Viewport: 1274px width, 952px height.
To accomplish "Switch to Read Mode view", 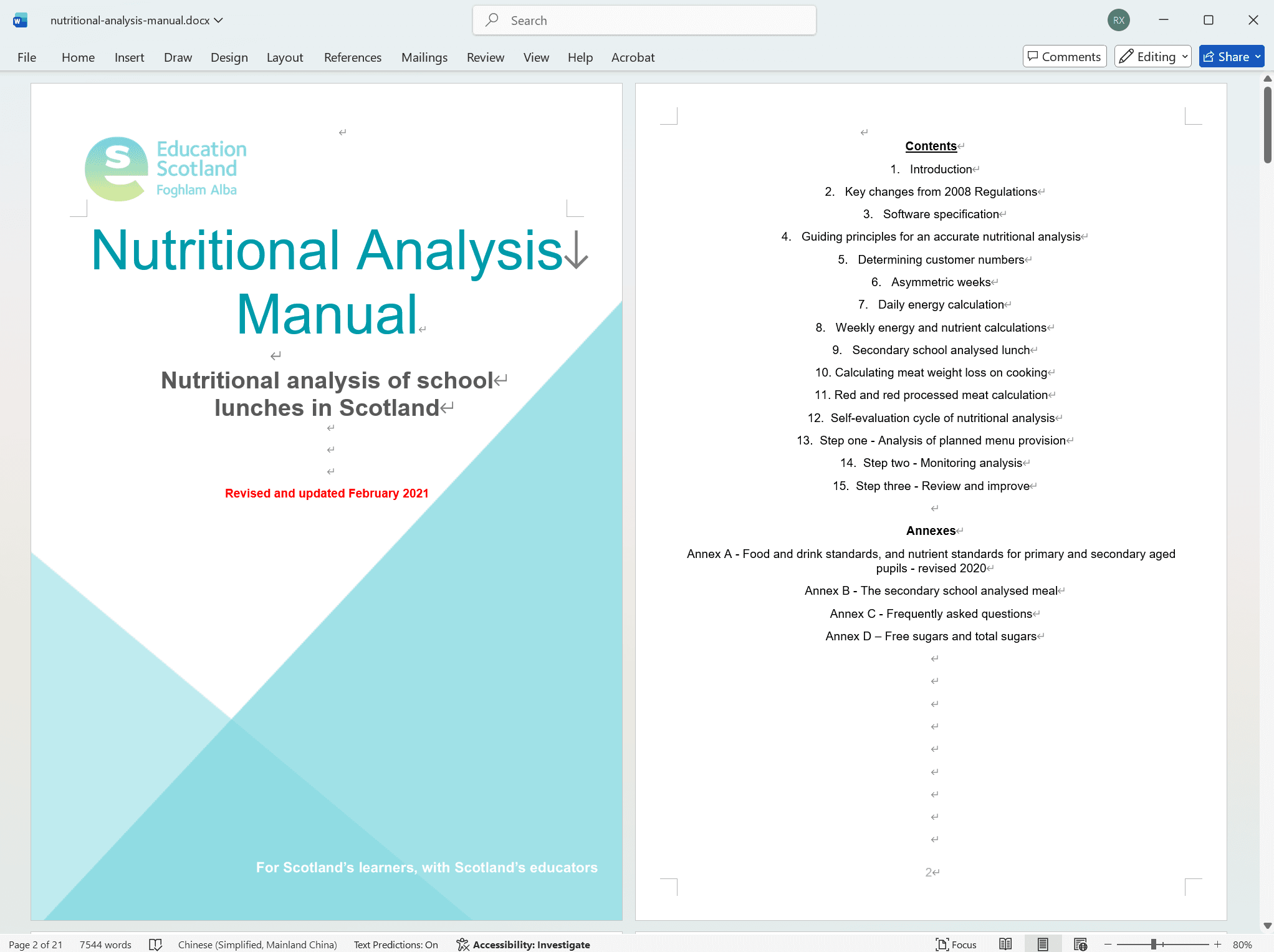I will coord(1005,944).
